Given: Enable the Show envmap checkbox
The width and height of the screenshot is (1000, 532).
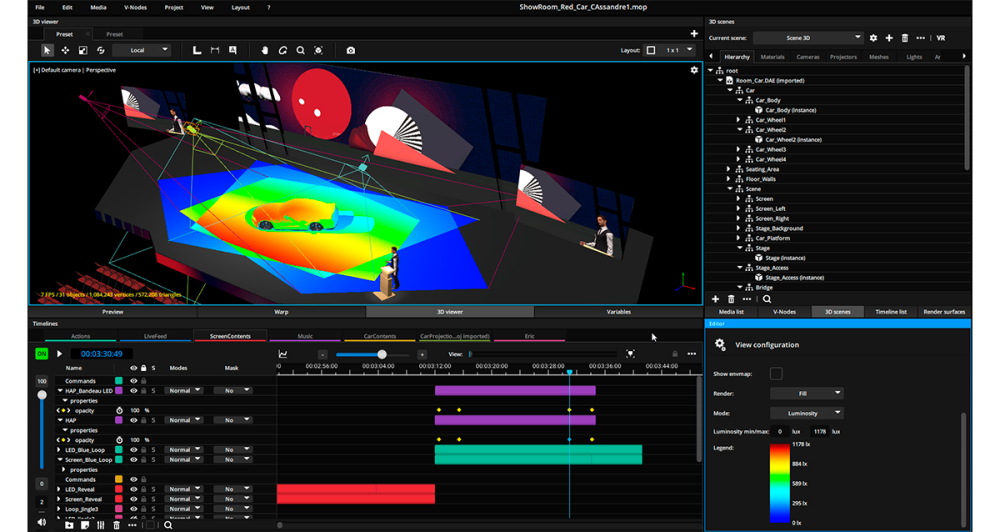Looking at the screenshot, I should pyautogui.click(x=776, y=374).
